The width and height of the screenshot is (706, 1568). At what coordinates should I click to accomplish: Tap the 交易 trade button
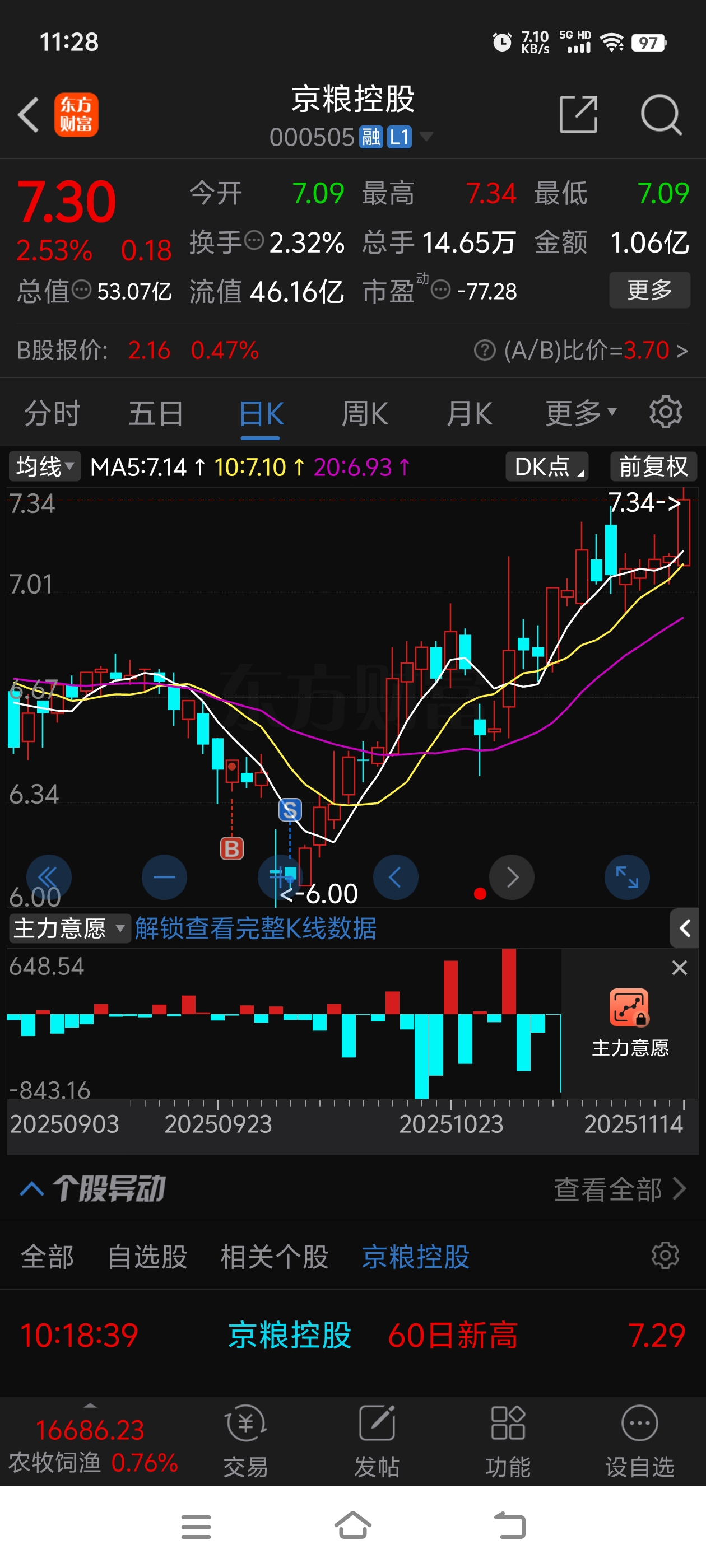[246, 1442]
